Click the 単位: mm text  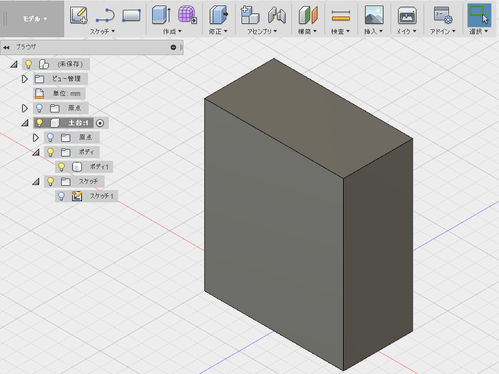click(x=67, y=93)
